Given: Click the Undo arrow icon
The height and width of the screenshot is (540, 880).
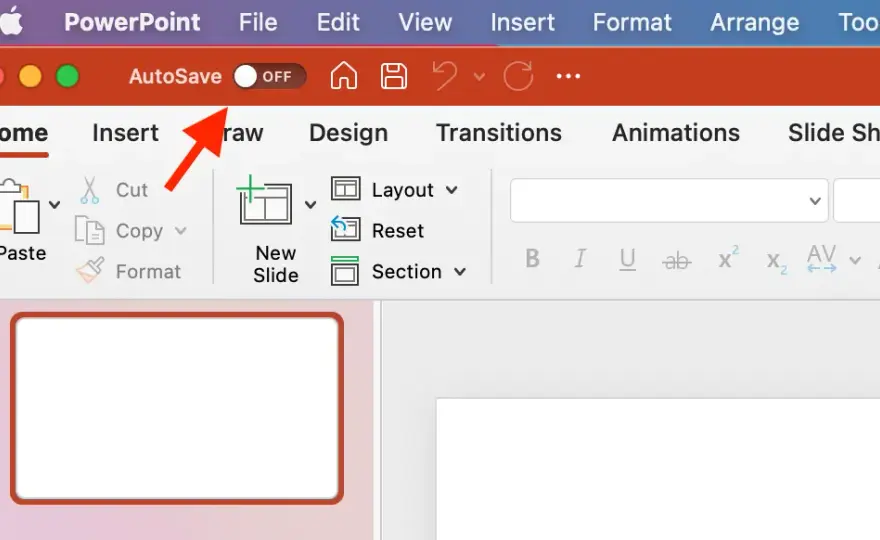Looking at the screenshot, I should 444,75.
